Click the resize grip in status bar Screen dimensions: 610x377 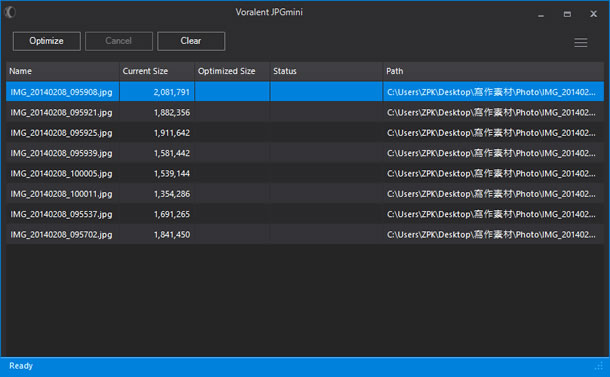click(x=599, y=366)
